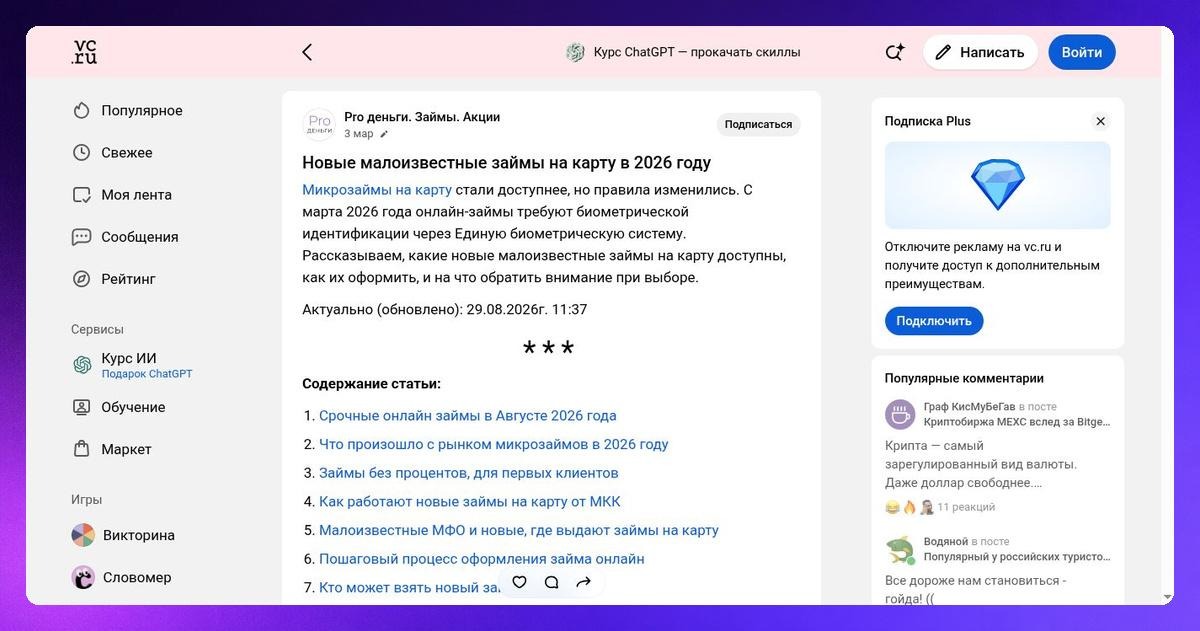Open the Подарок ChatGPT link in sidebar
1200x631 pixels.
147,374
